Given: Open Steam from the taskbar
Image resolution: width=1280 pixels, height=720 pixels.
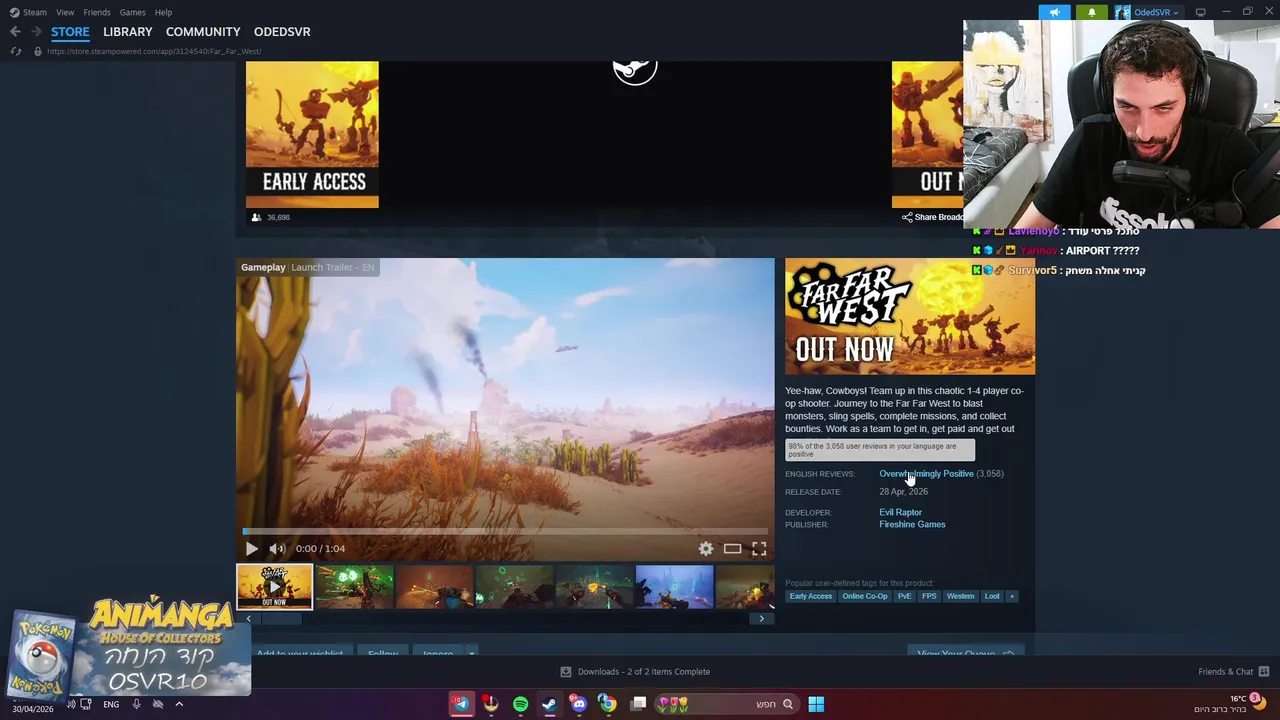Looking at the screenshot, I should 549,704.
